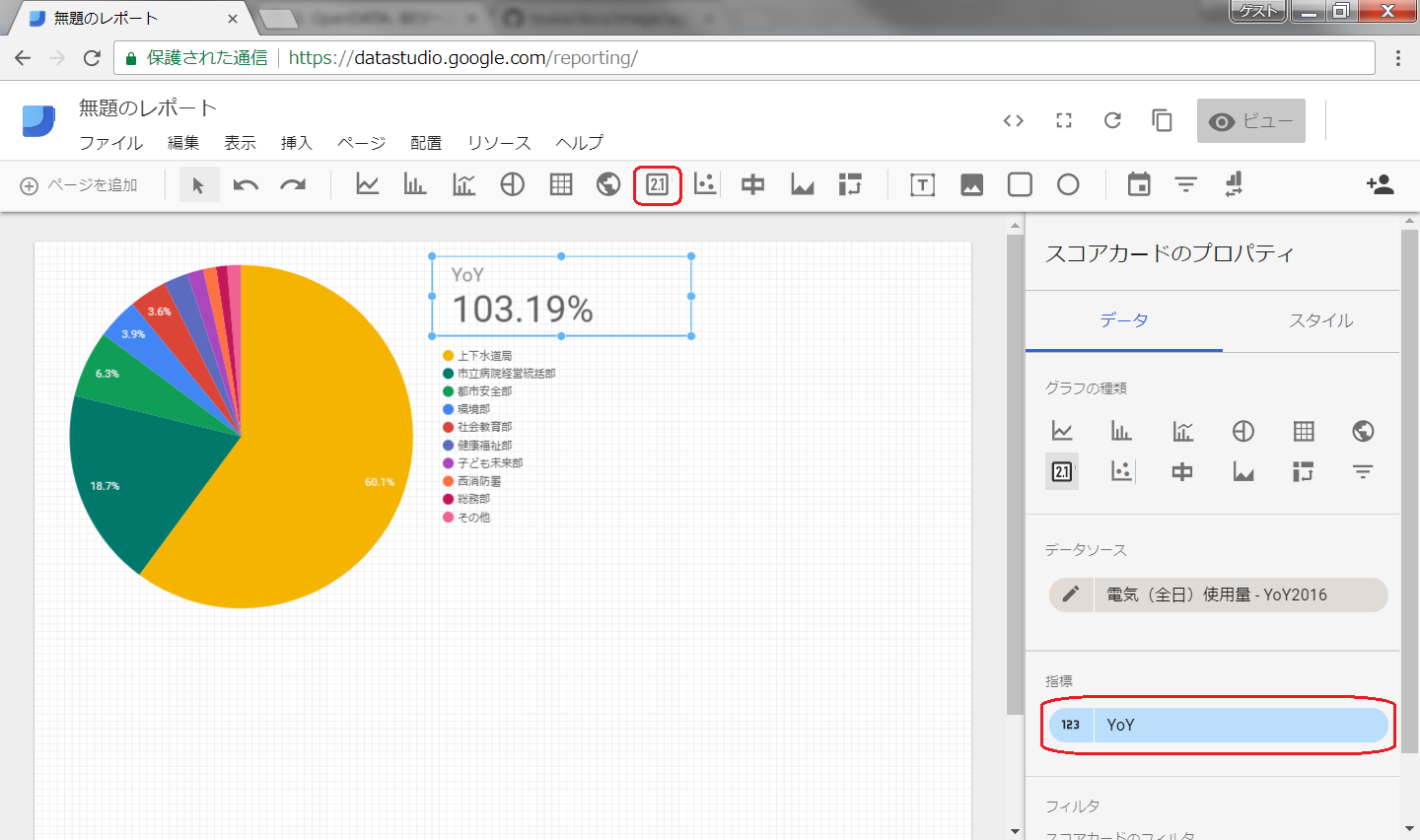Open the 表示 menu
Image resolution: width=1420 pixels, height=840 pixels.
click(240, 143)
